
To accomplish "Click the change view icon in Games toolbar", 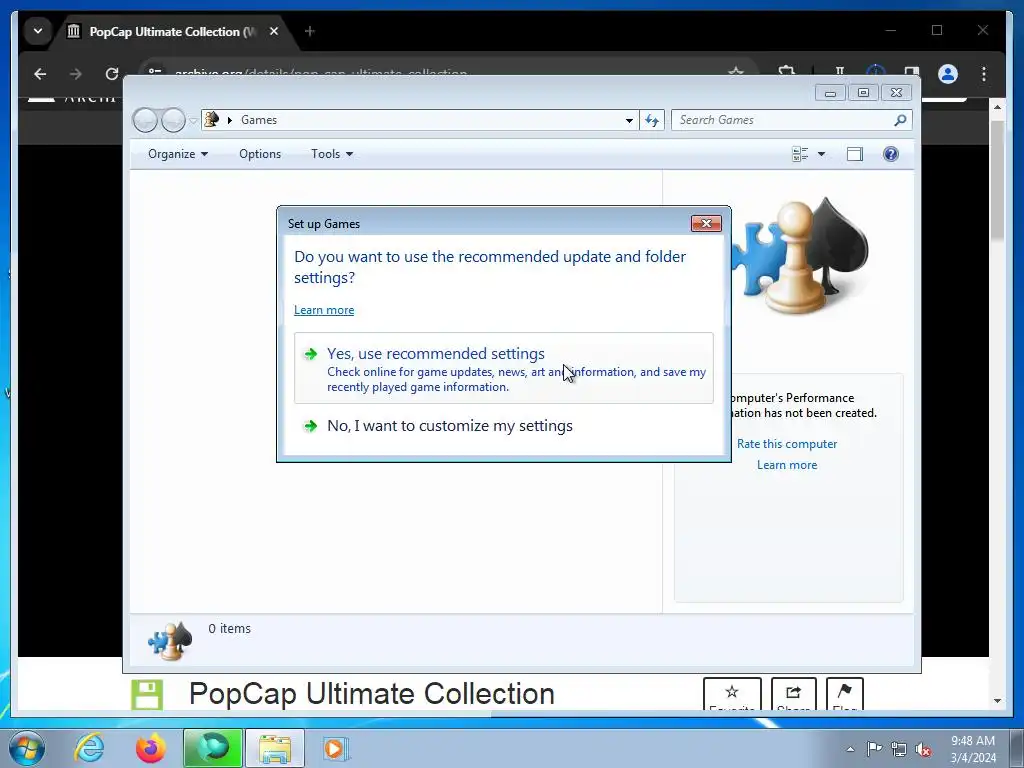I will coord(800,154).
